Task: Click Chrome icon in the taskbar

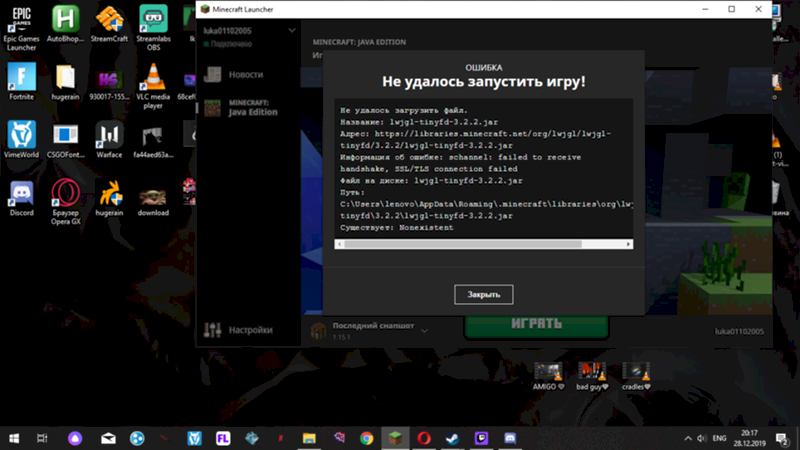Action: (x=367, y=438)
